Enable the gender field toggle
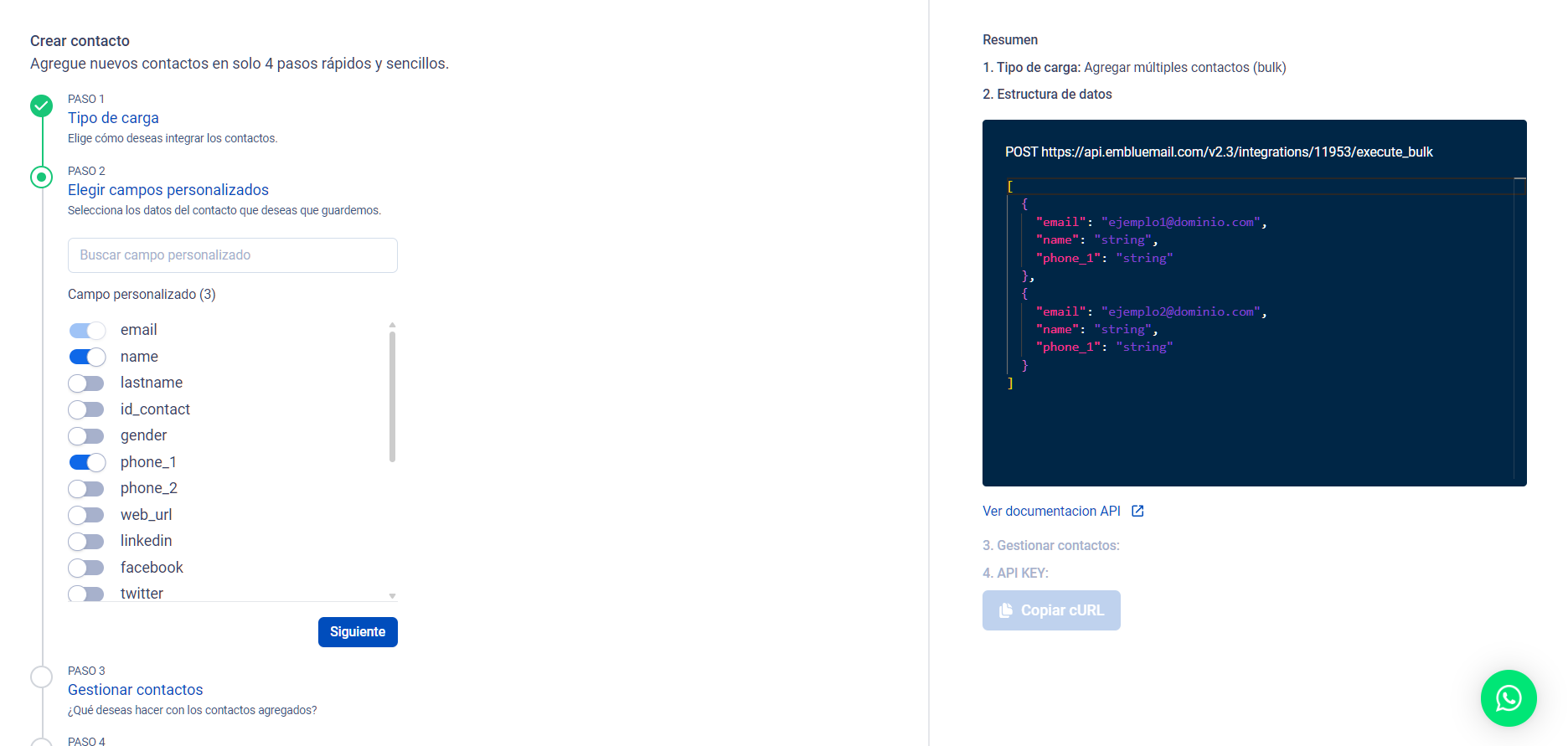Viewport: 1568px width, 746px height. tap(87, 436)
